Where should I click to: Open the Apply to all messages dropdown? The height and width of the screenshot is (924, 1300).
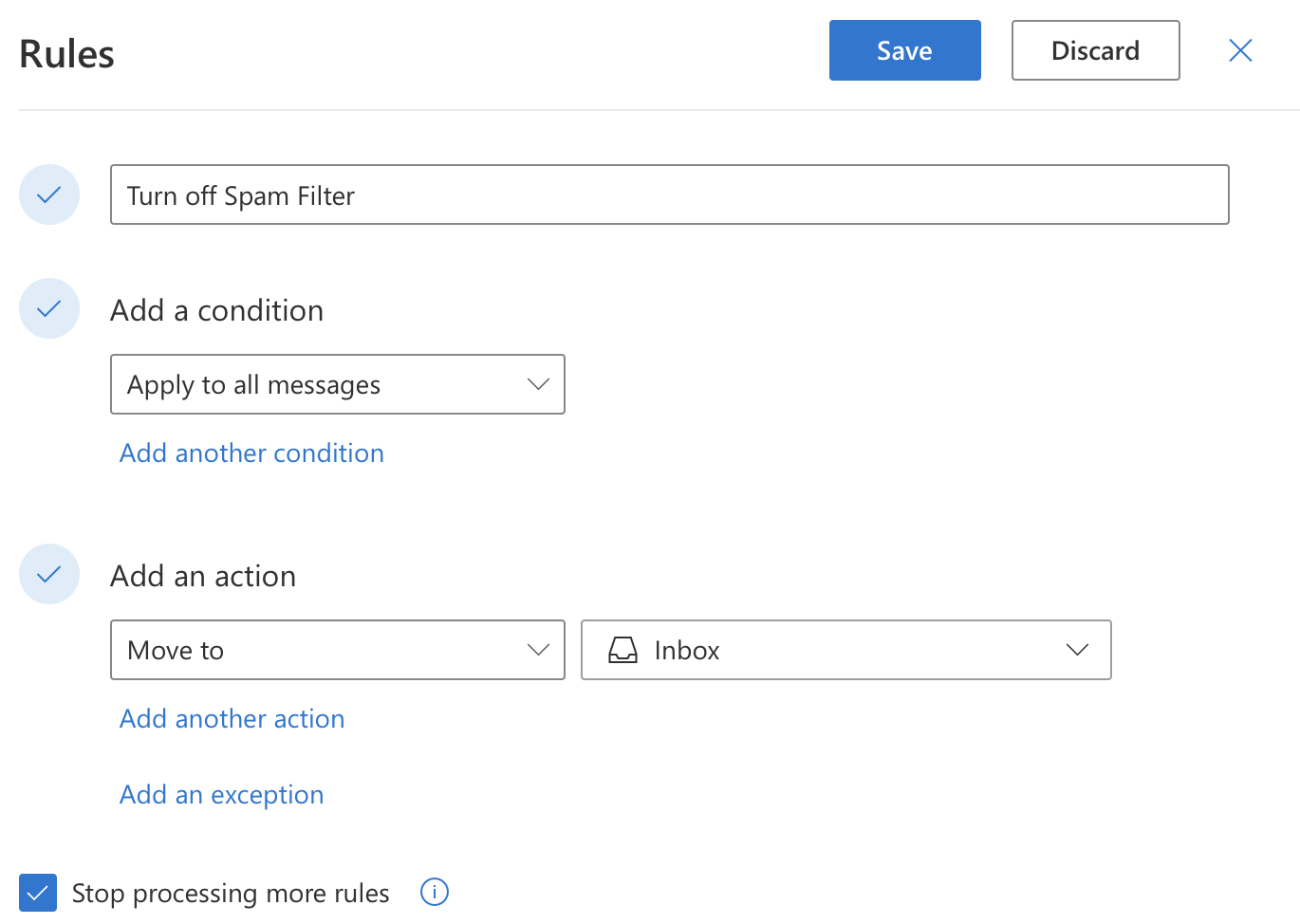coord(337,384)
